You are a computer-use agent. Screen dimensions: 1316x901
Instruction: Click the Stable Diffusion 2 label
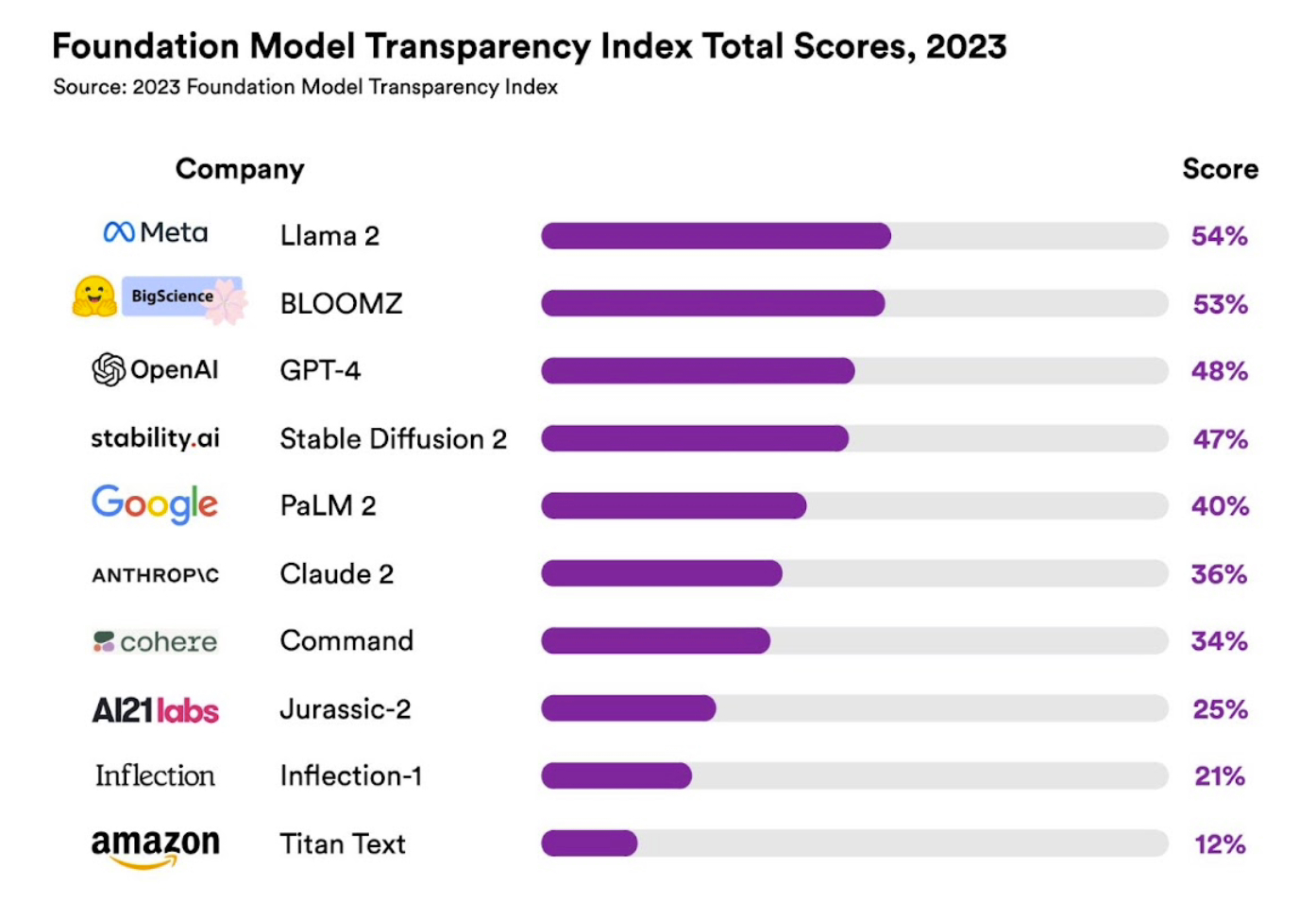pos(394,439)
